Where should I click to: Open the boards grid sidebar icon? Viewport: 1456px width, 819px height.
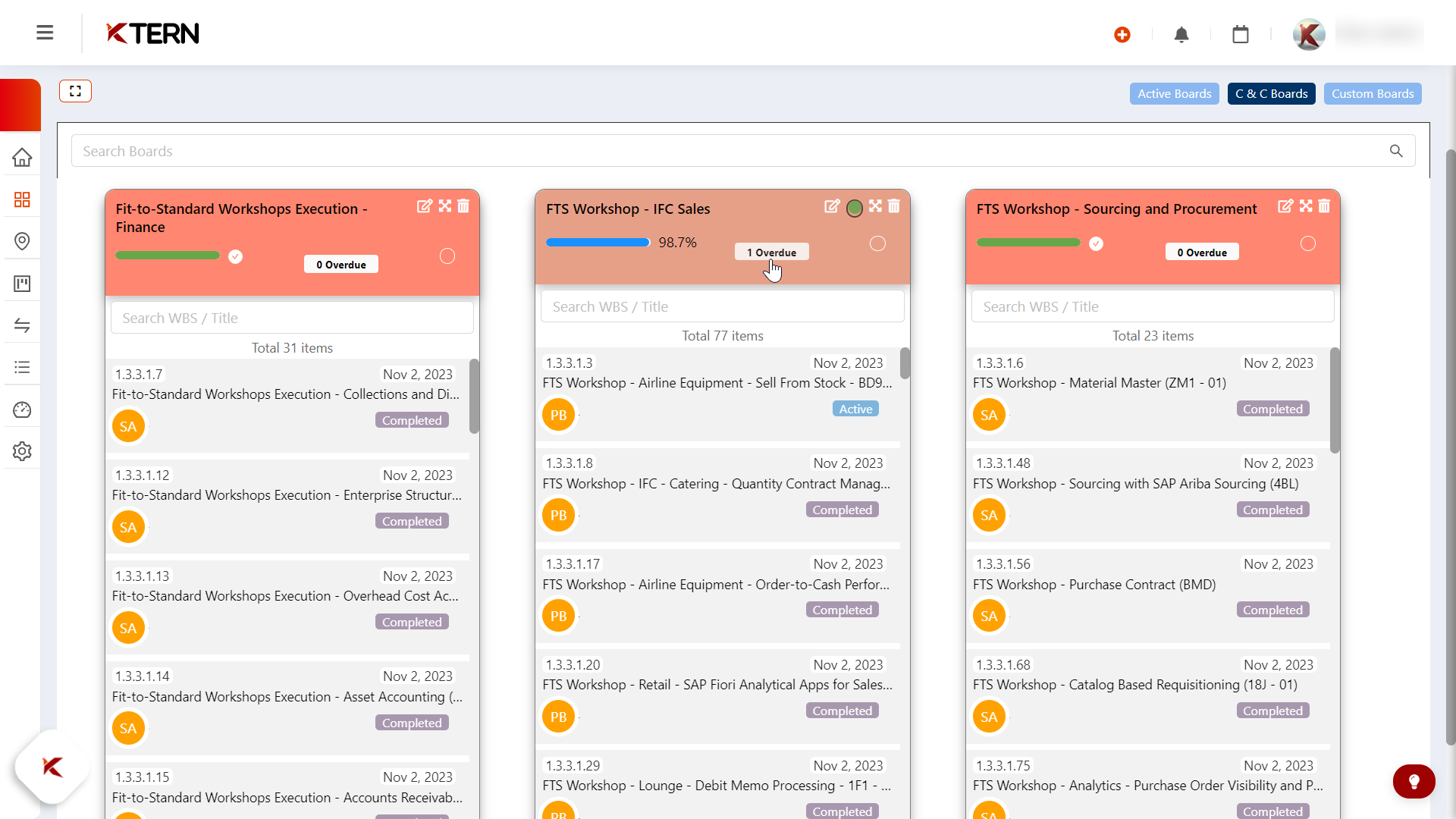point(22,199)
